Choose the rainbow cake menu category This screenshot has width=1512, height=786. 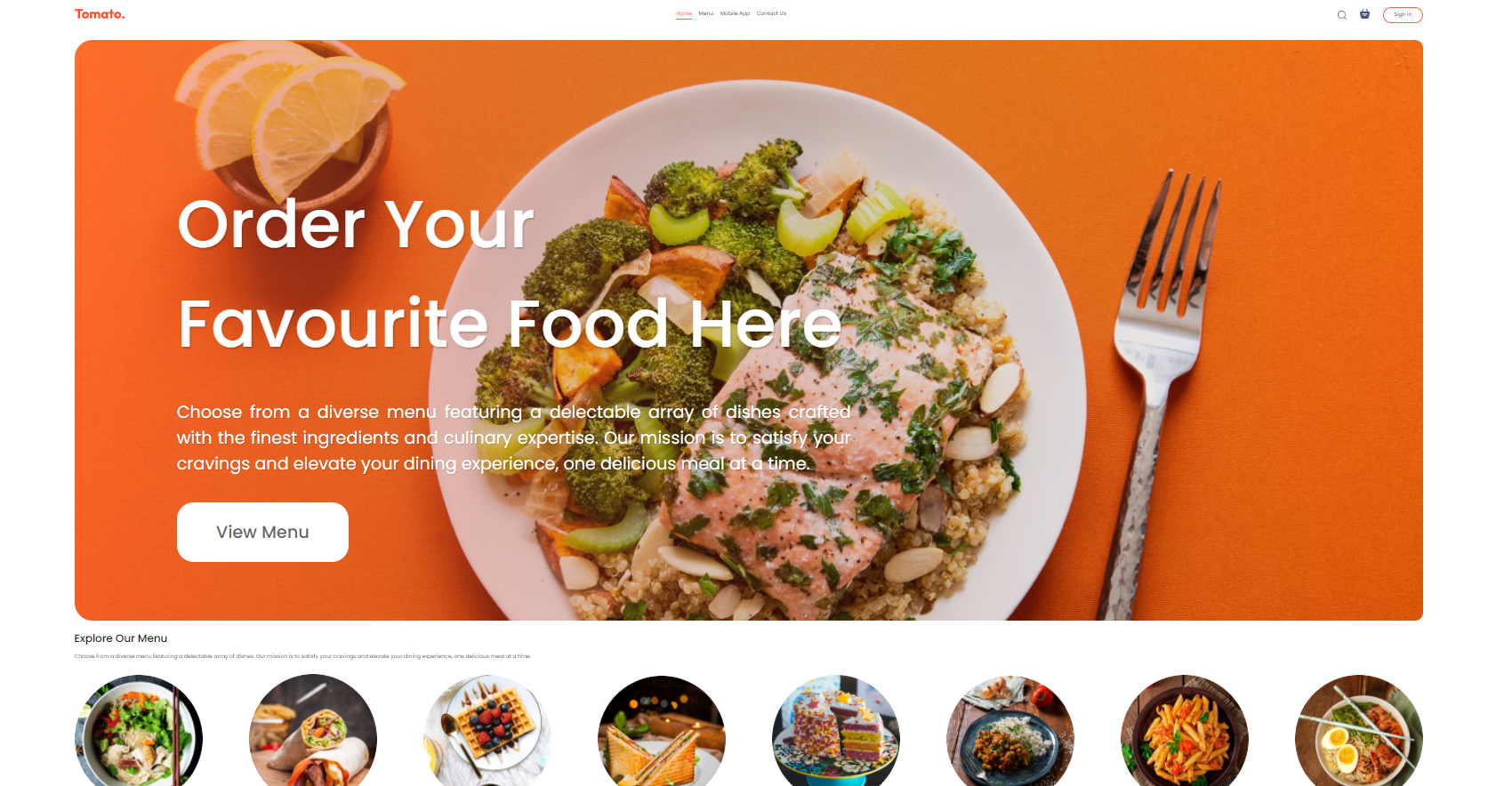(836, 731)
